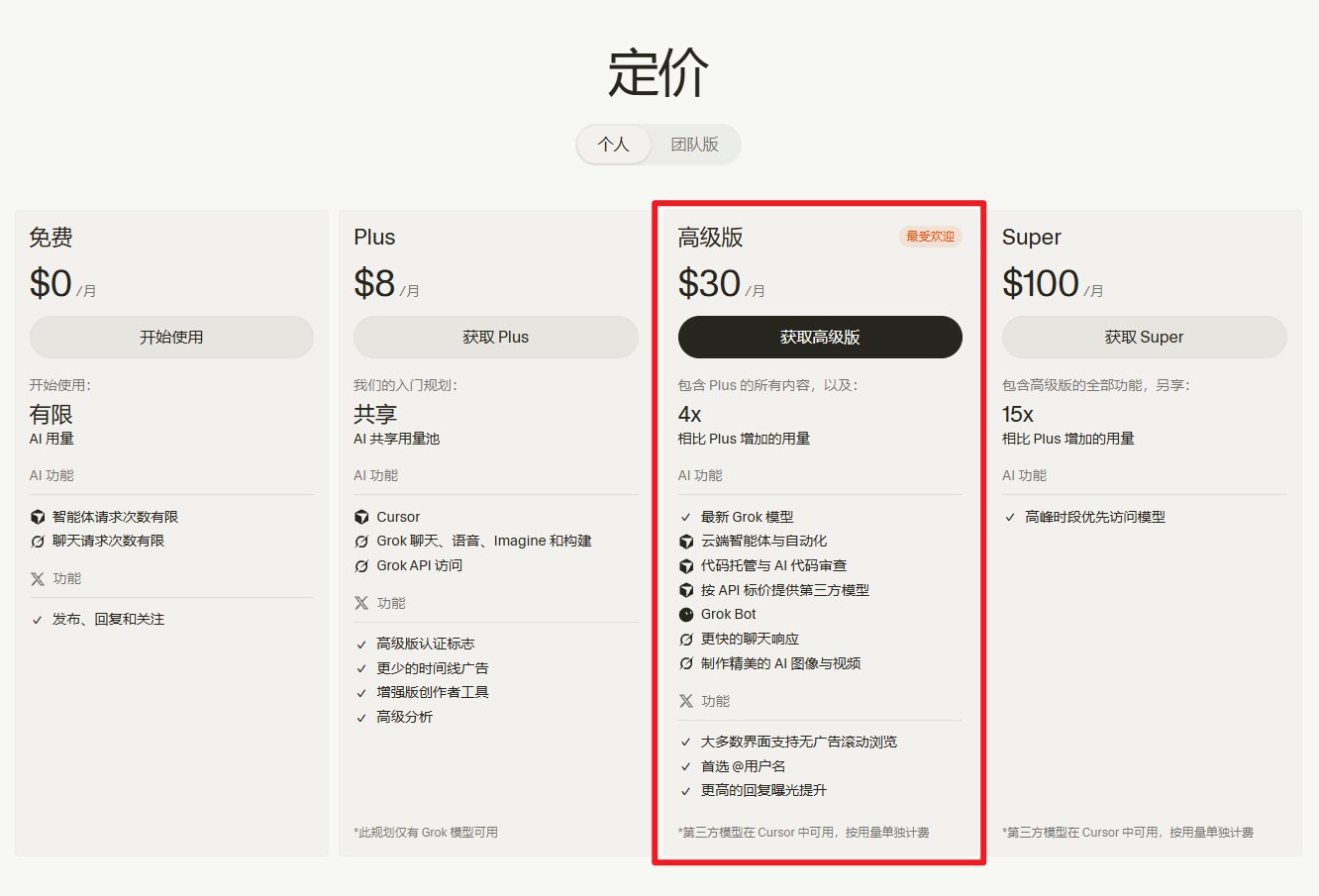Screen dimensions: 1319x896
Task: Click the 获取 Super button
Action: (x=1144, y=338)
